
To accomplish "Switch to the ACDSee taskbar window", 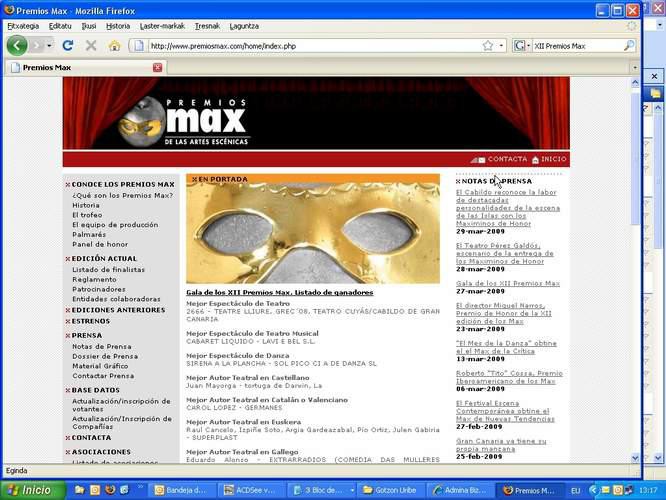I will pos(254,490).
